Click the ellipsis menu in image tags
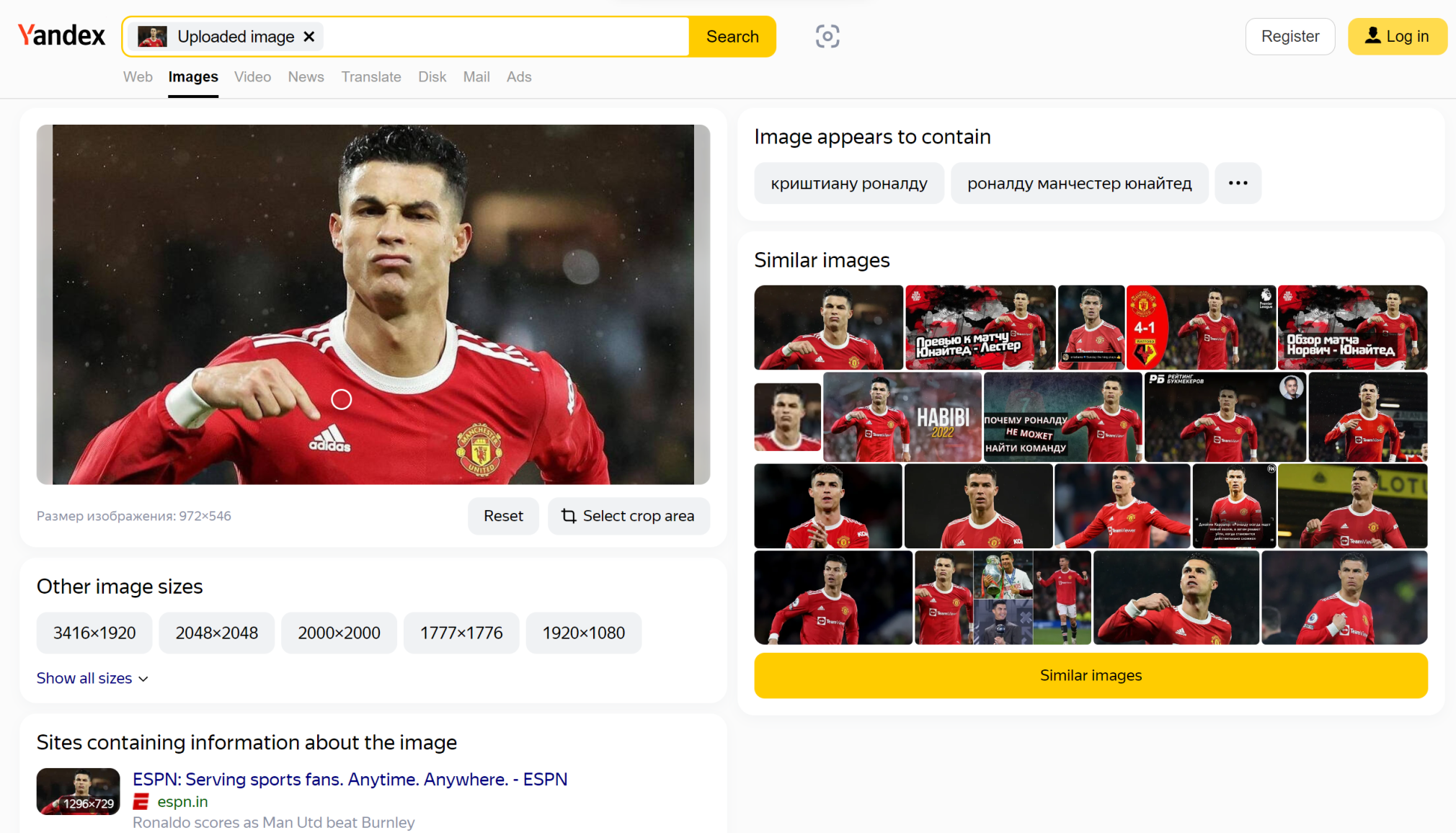The height and width of the screenshot is (833, 1456). (1241, 183)
